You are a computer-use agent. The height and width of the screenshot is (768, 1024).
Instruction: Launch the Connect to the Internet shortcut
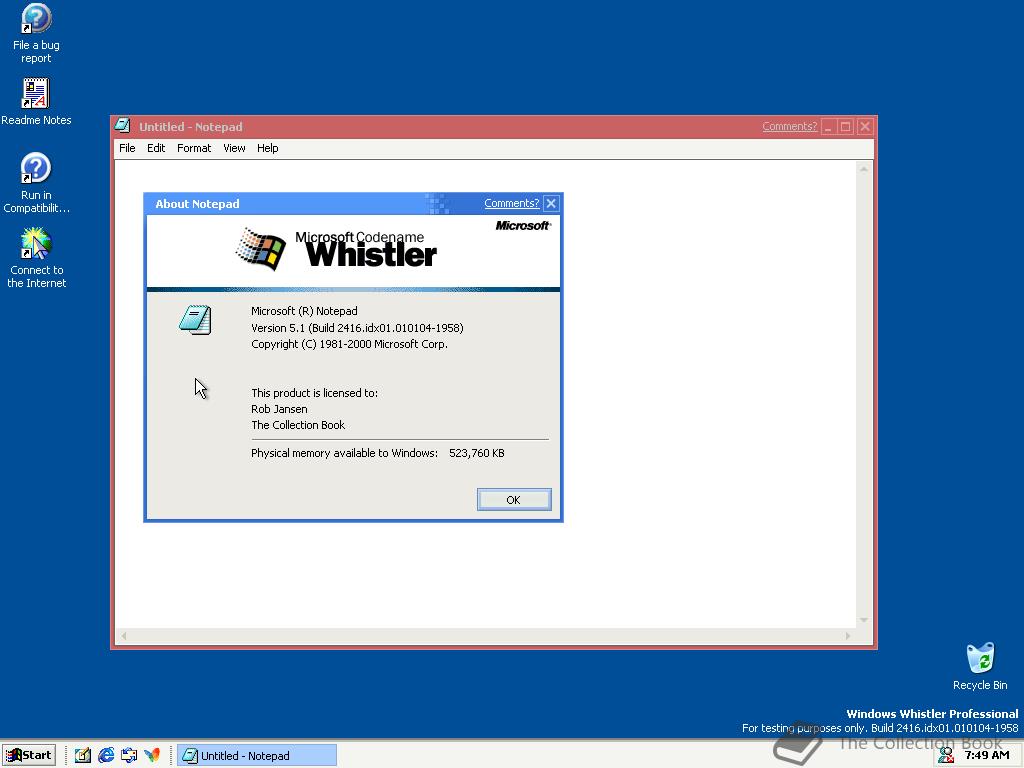(x=36, y=257)
